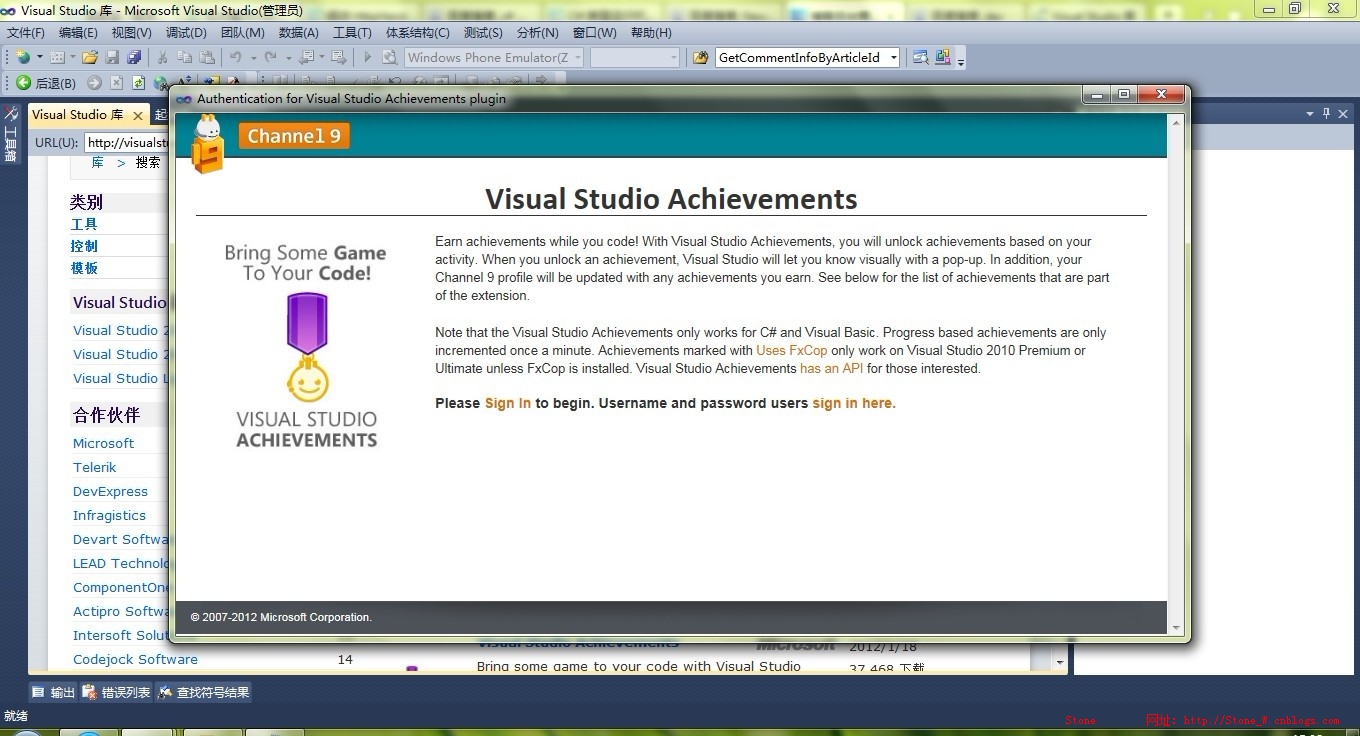Stop page loading with the stop icon
Screen dimensions: 1360x736
(116, 82)
